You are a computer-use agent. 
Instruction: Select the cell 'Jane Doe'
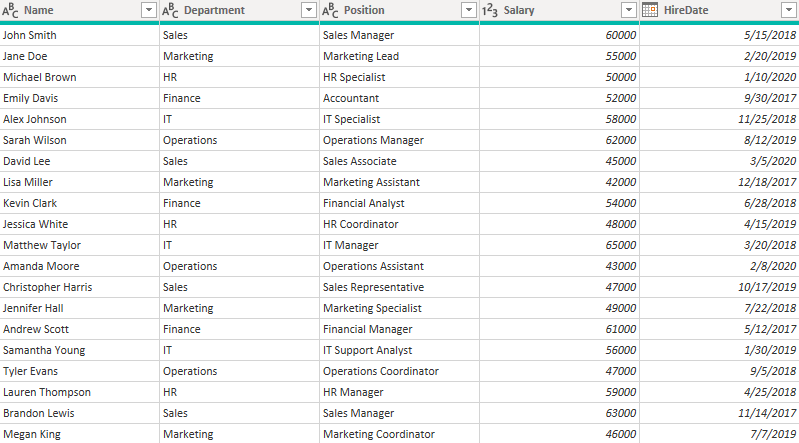[x=79, y=56]
